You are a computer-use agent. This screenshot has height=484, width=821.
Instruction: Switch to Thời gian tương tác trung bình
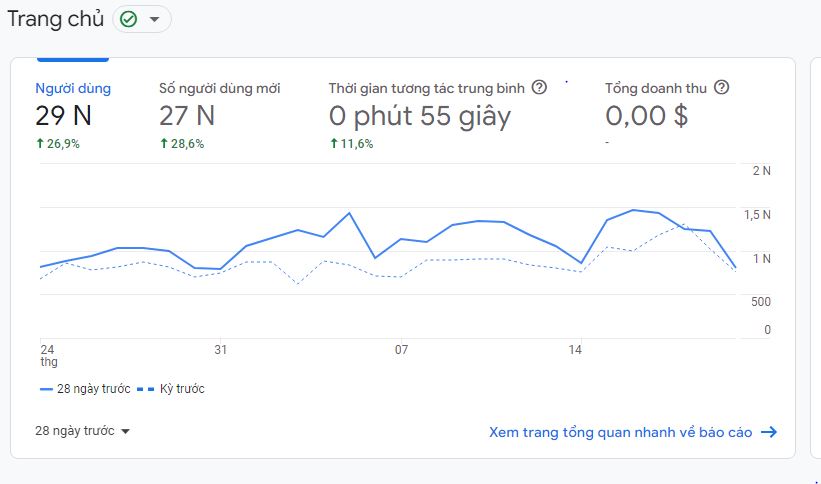click(426, 88)
